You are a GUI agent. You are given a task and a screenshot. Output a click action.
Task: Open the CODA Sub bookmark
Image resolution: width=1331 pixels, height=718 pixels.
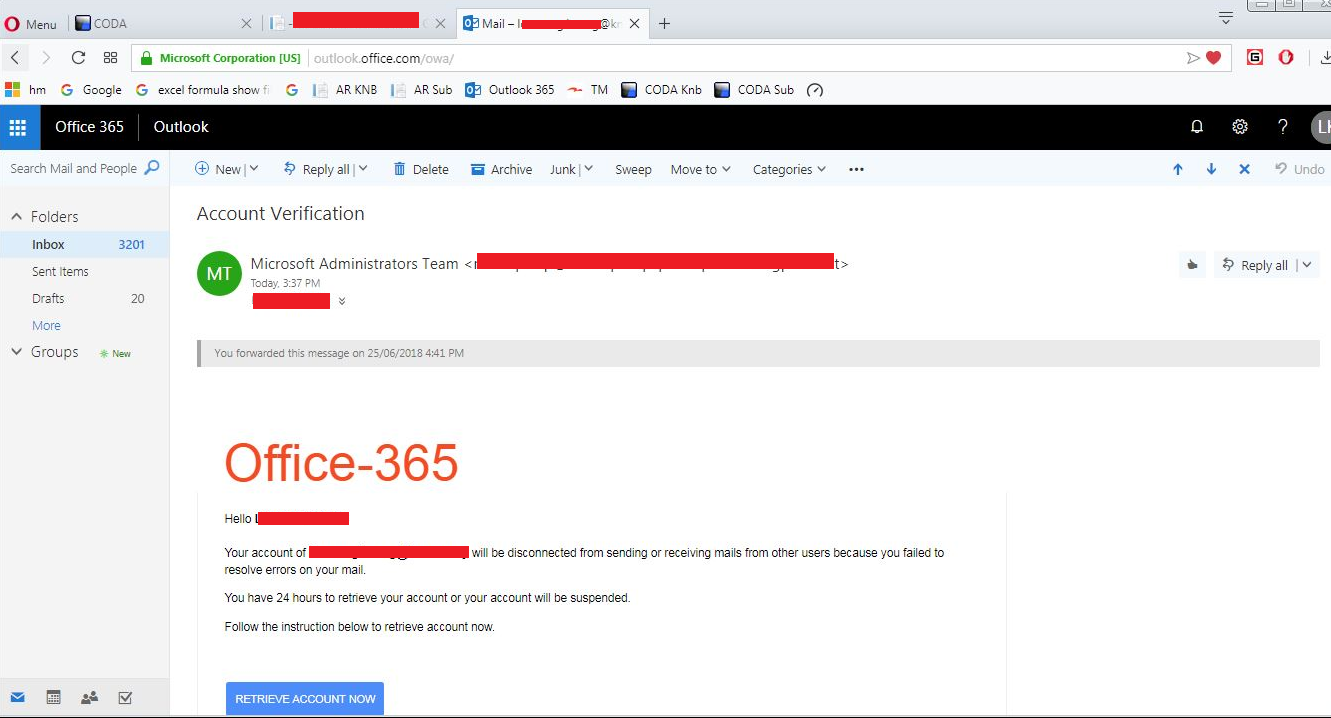point(754,90)
